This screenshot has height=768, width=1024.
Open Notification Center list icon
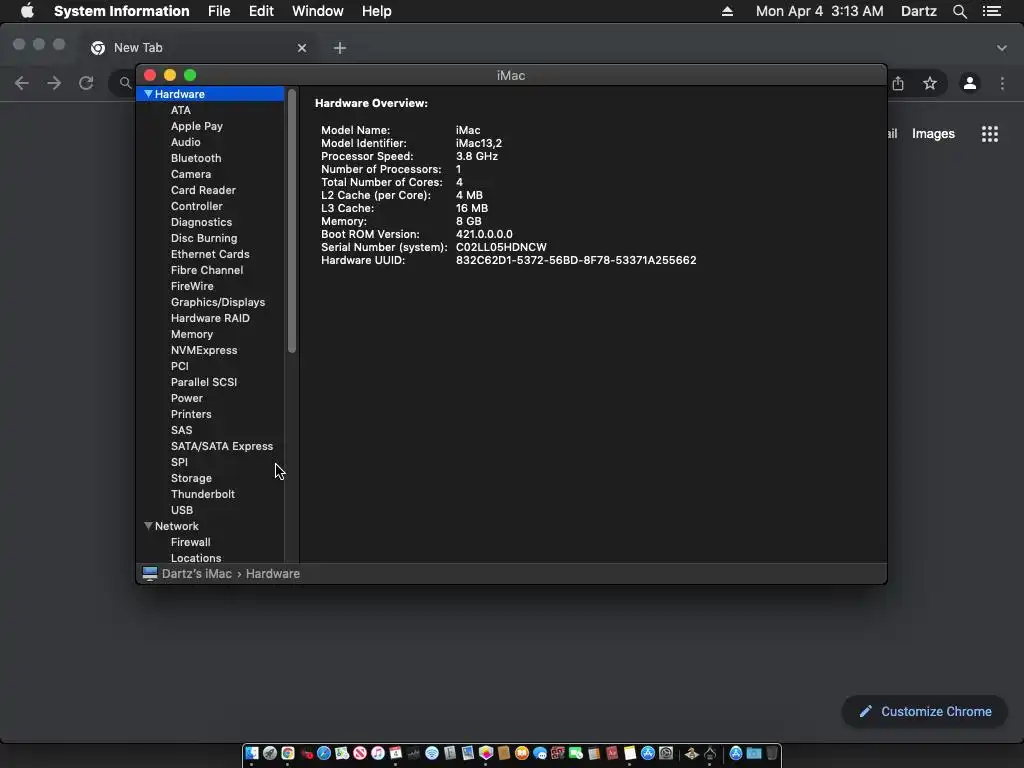(992, 11)
